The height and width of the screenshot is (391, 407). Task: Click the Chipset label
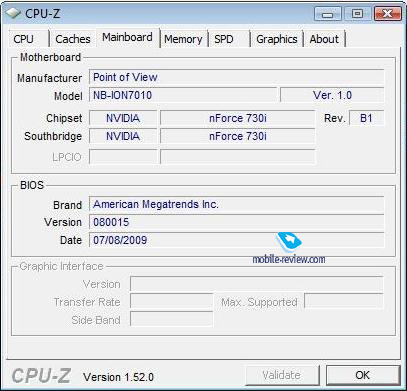64,118
